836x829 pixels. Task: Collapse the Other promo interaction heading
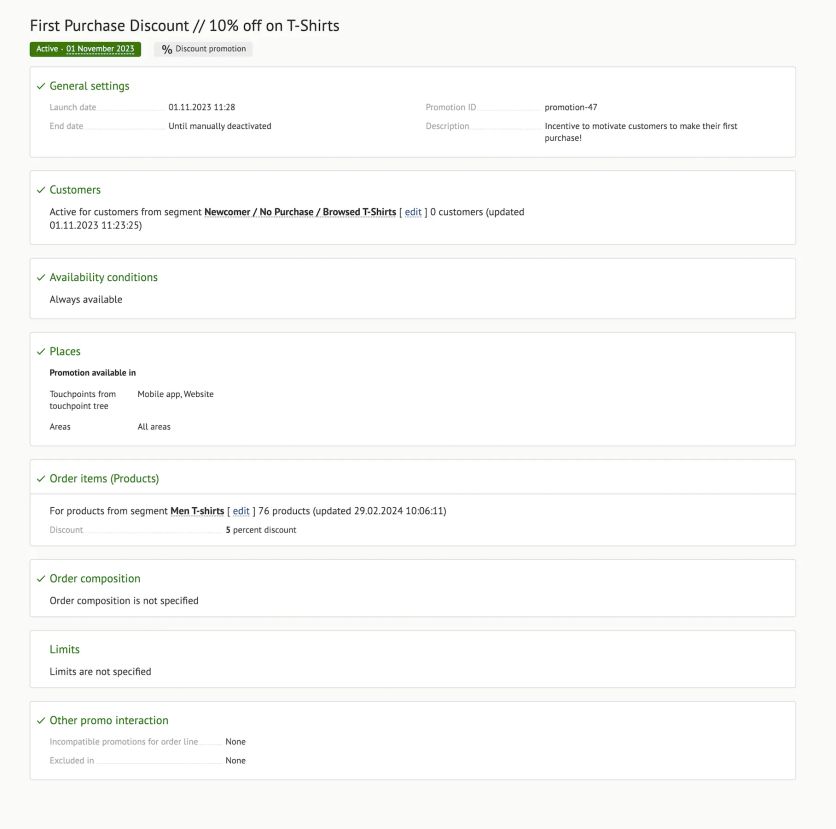point(109,720)
